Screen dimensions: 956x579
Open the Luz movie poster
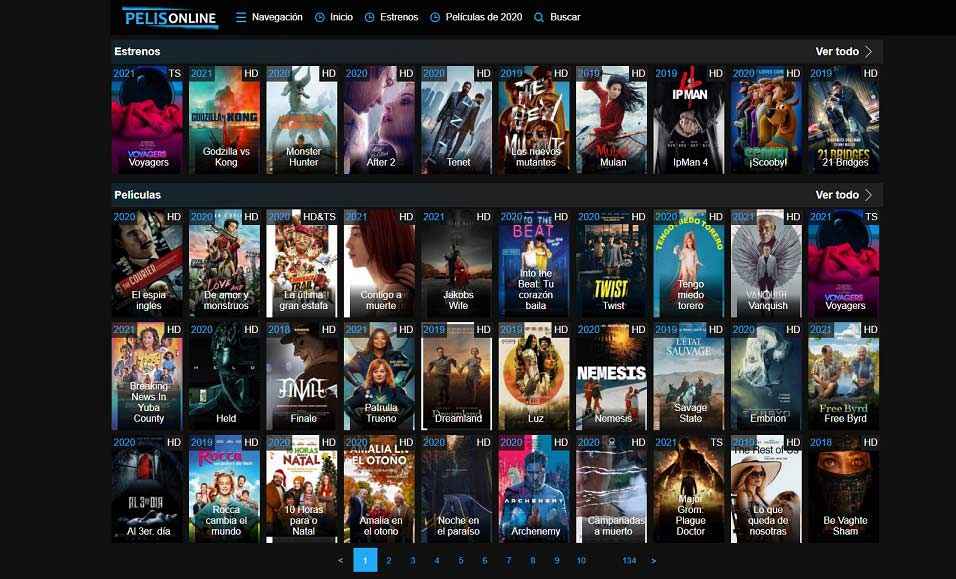[535, 376]
